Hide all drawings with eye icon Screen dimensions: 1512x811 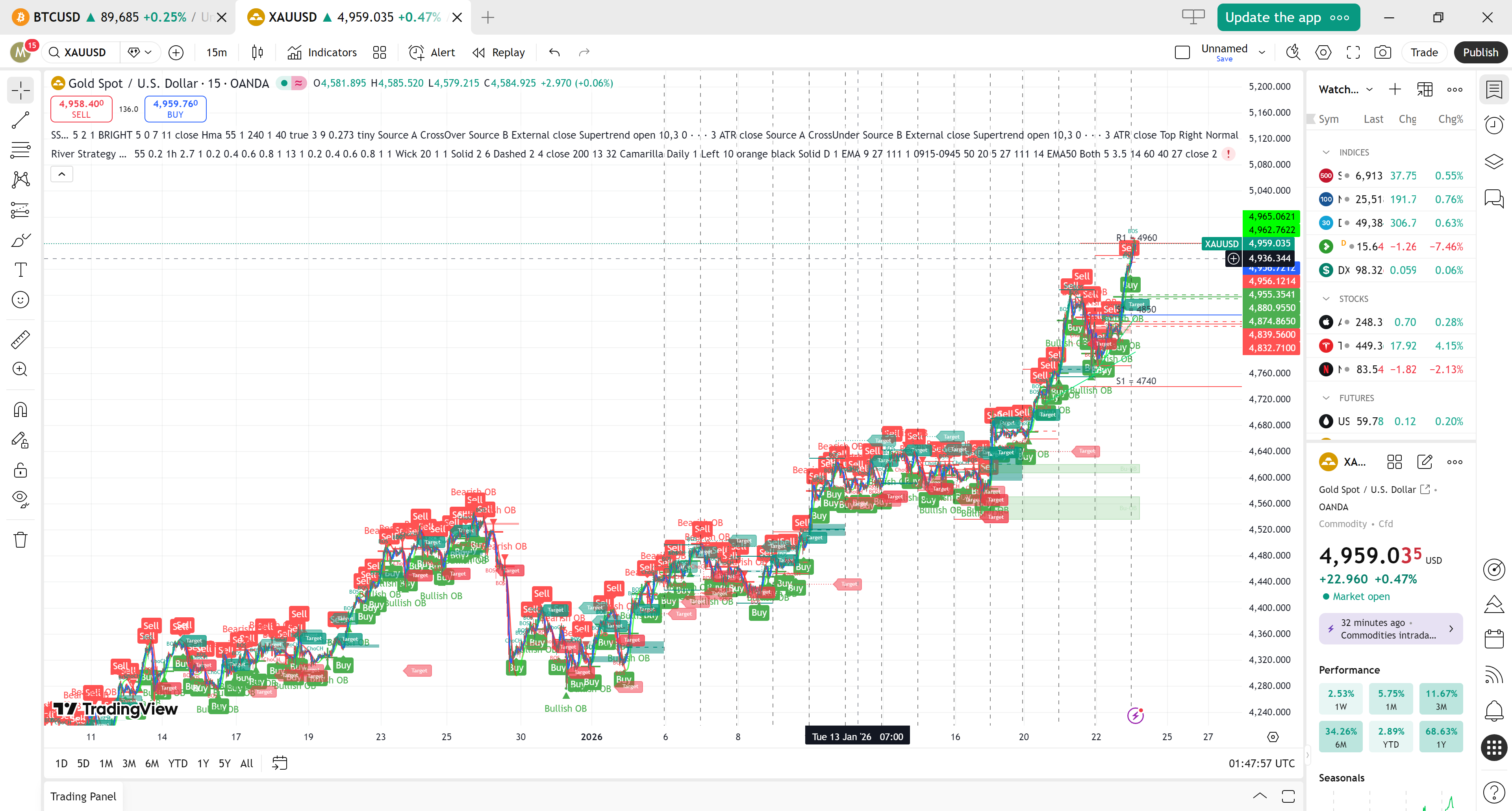click(20, 499)
